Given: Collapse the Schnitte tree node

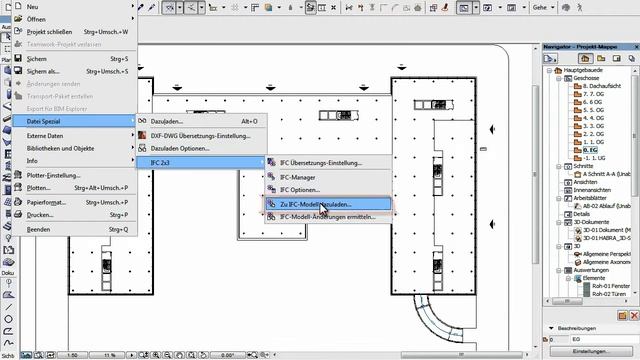Looking at the screenshot, I should 559,166.
